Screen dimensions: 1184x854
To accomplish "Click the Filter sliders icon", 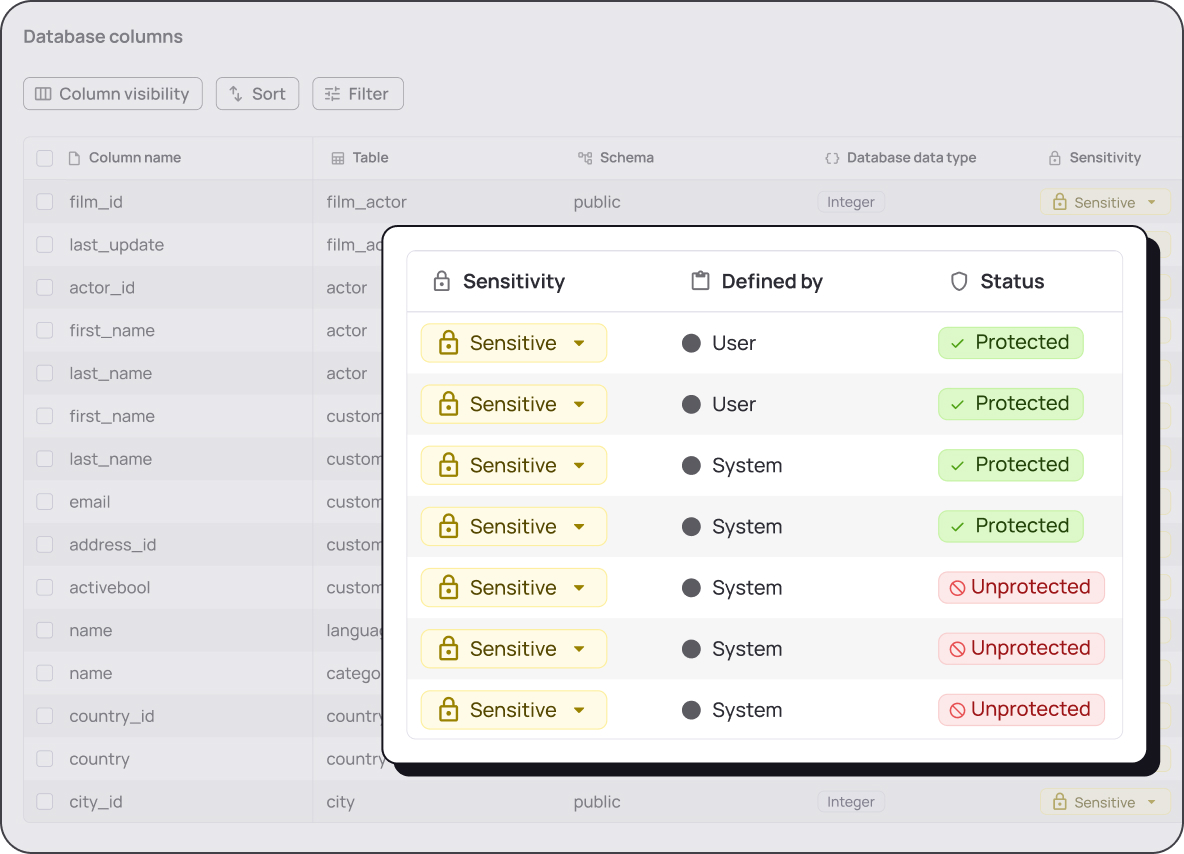I will [332, 94].
